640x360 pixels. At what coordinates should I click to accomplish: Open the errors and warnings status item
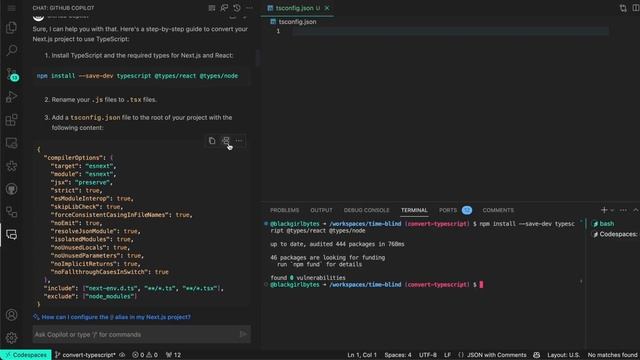145,355
